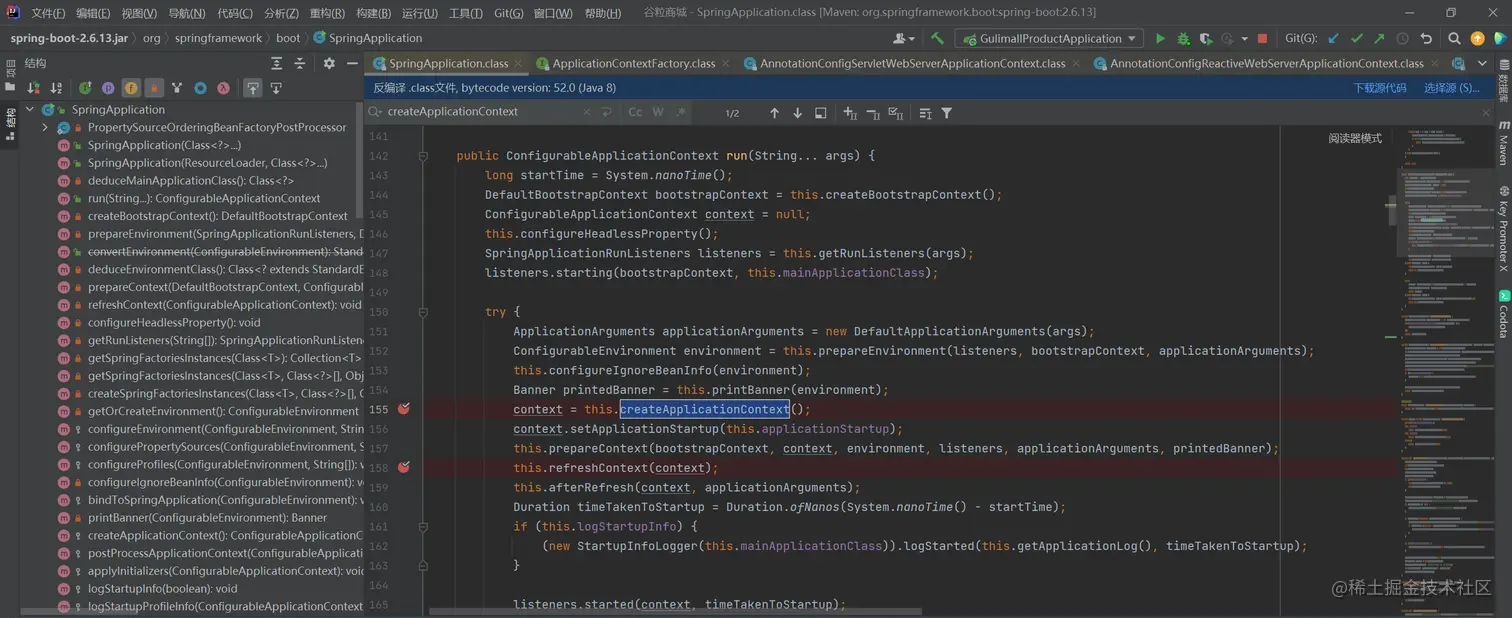
Task: Hide the structure tool window
Action: click(352, 63)
